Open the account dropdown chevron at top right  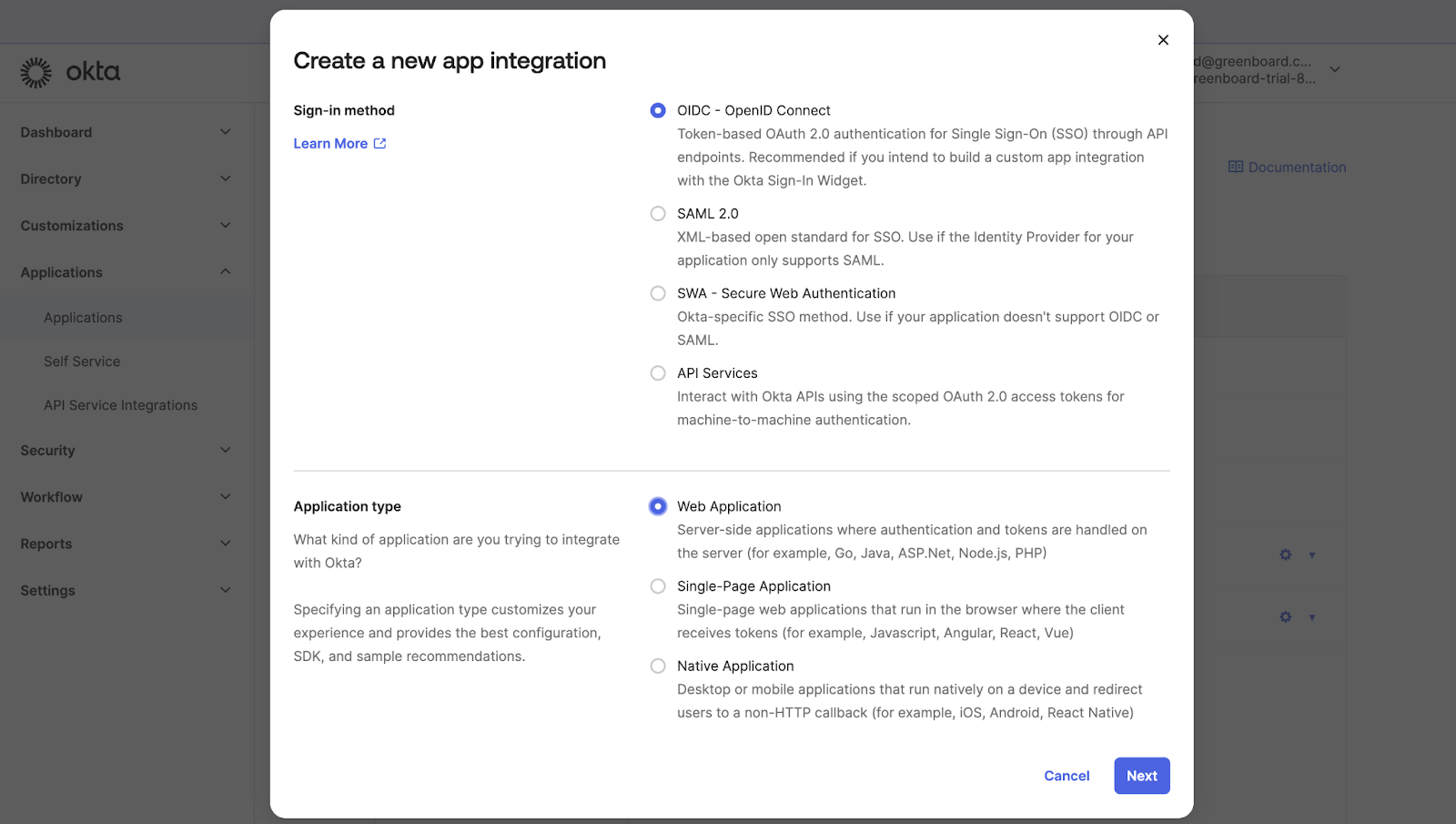coord(1335,69)
